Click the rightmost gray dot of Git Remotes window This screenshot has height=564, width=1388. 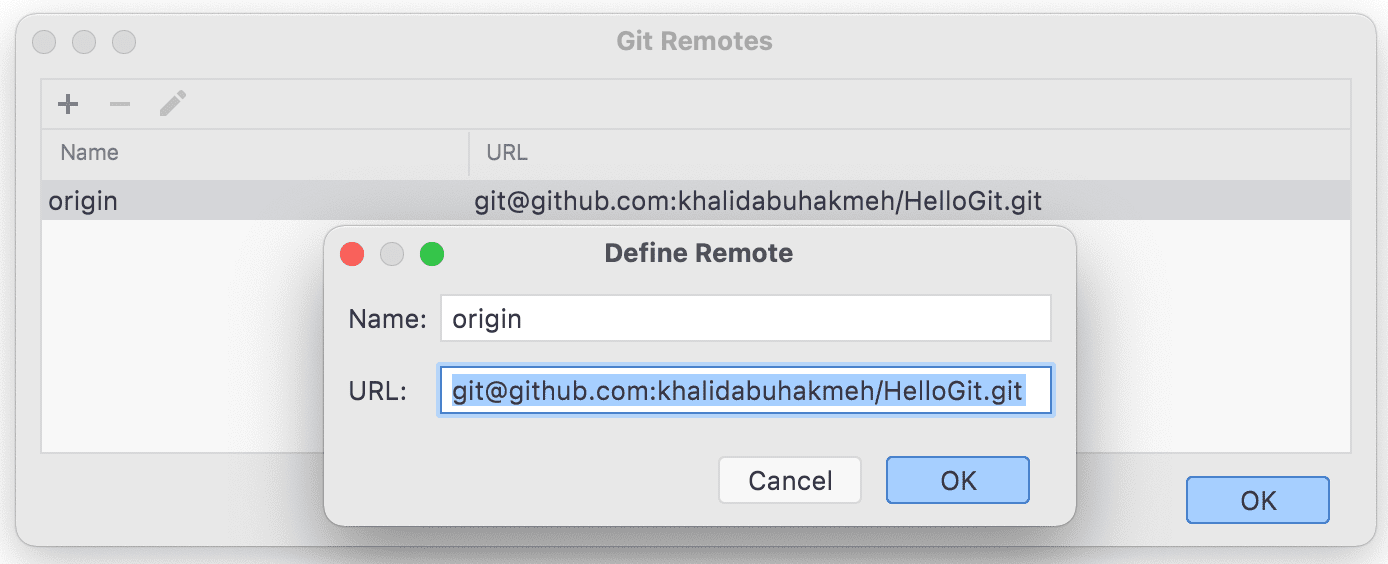(x=123, y=42)
